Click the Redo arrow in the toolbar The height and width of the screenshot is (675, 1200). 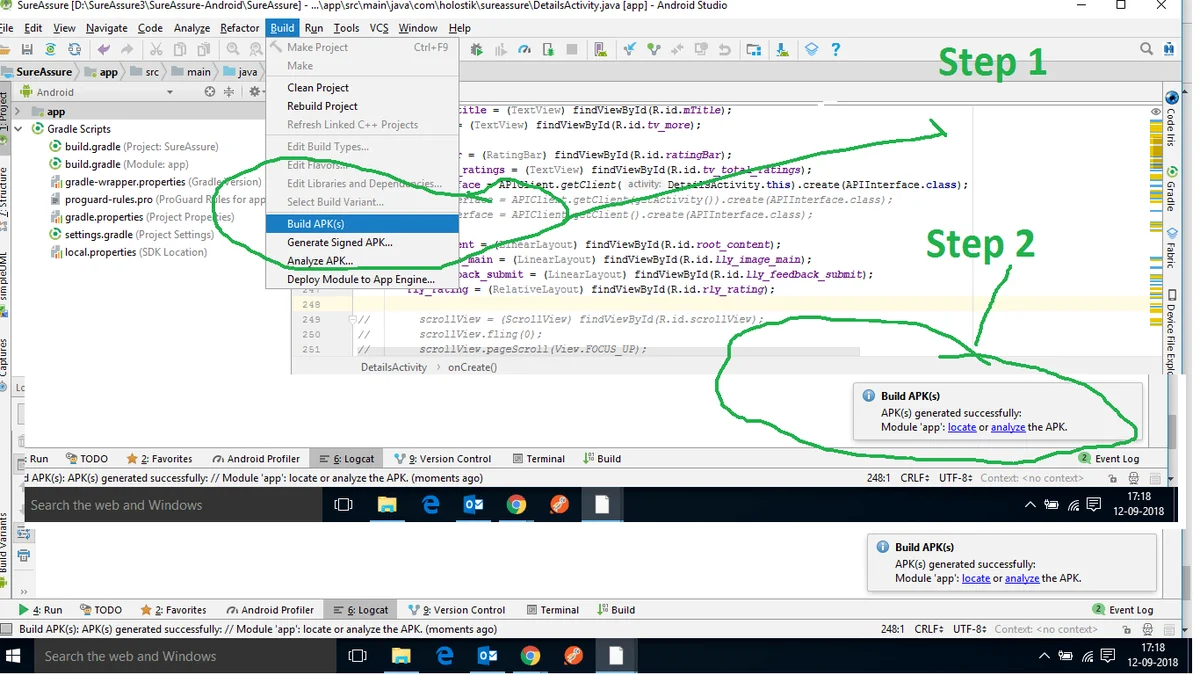point(127,49)
